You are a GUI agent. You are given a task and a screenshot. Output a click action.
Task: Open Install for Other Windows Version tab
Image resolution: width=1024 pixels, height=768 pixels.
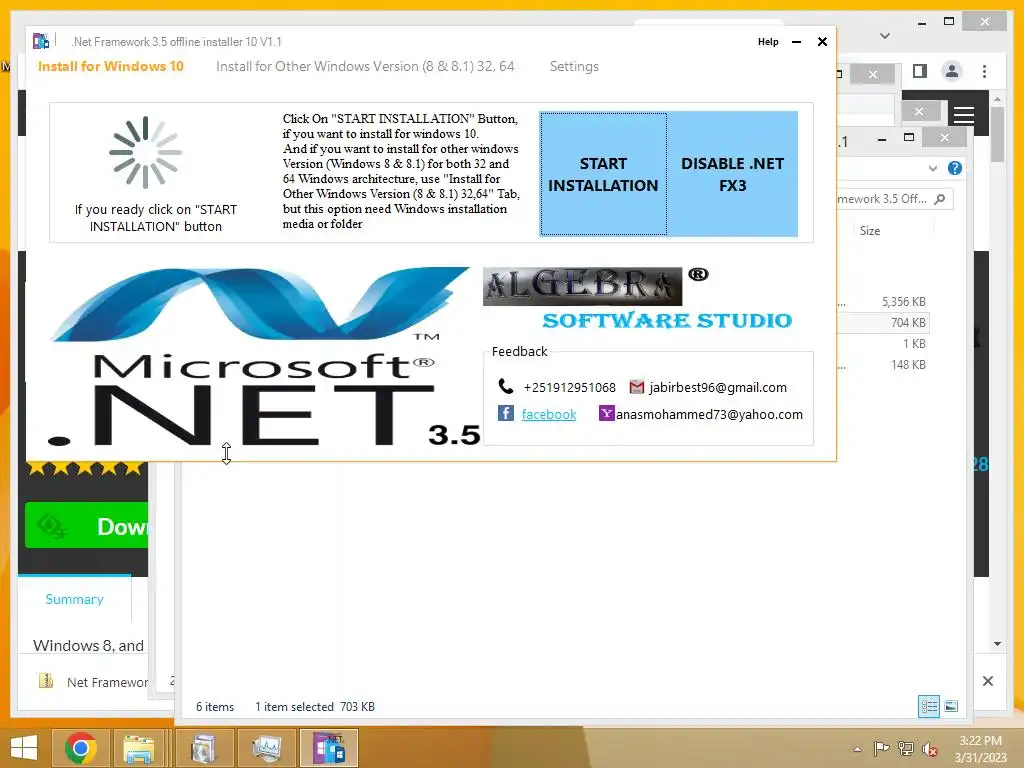[365, 66]
